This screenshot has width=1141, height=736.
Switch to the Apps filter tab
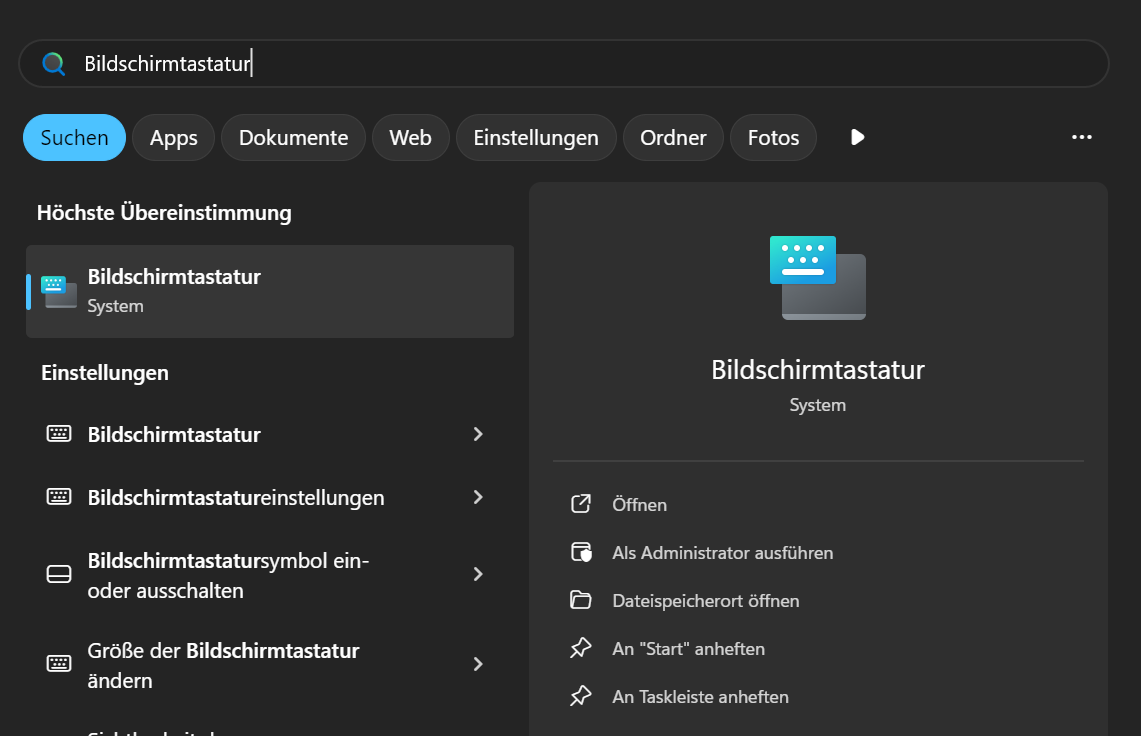pyautogui.click(x=174, y=138)
